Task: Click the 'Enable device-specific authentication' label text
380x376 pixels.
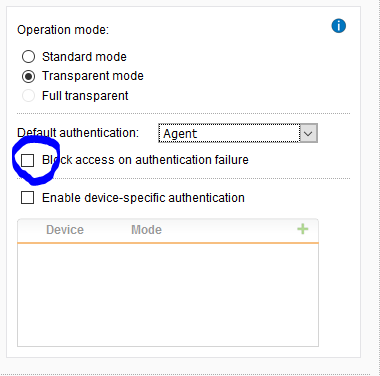Action: pos(143,198)
